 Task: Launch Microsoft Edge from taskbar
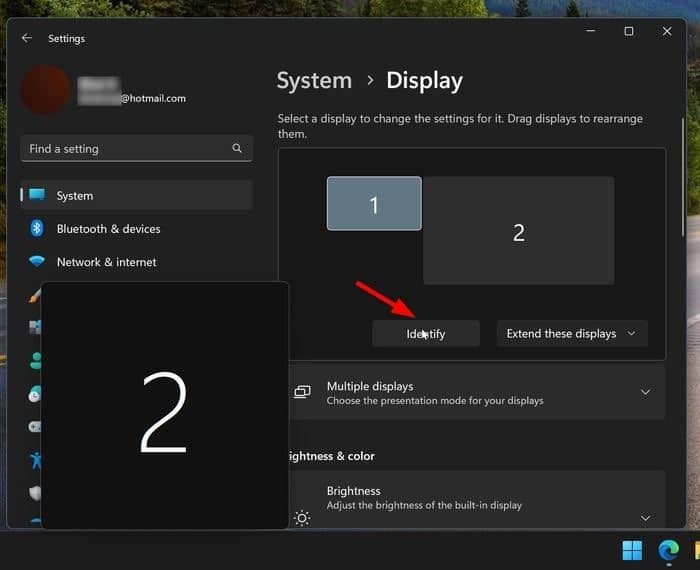pyautogui.click(x=668, y=550)
